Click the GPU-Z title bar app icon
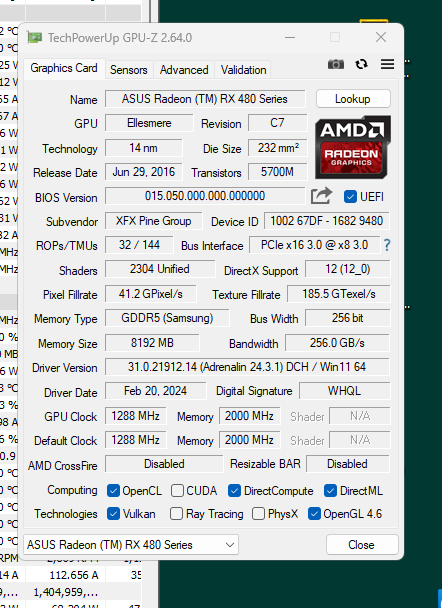The width and height of the screenshot is (442, 608). click(34, 38)
